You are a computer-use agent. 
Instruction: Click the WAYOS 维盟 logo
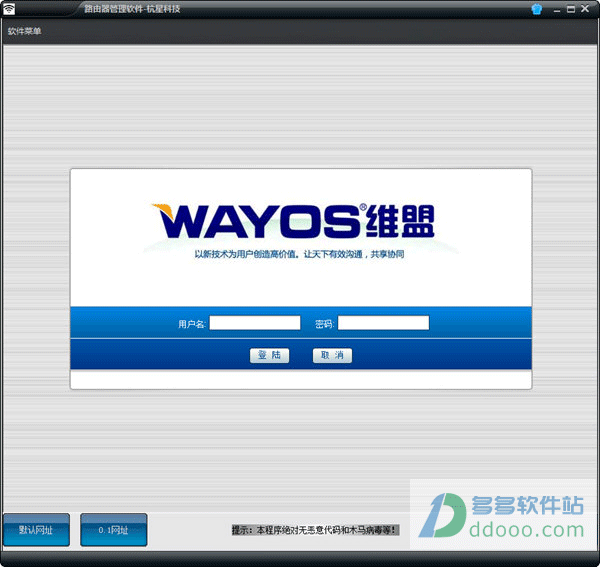pyautogui.click(x=293, y=221)
